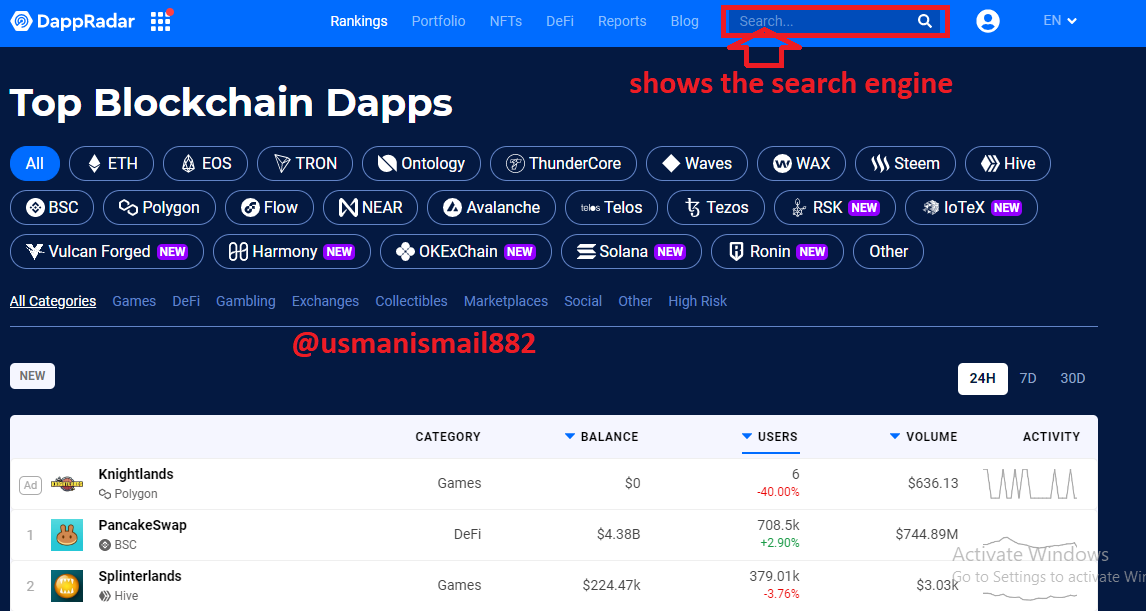
Task: Open the Portfolio menu item
Action: coord(439,21)
